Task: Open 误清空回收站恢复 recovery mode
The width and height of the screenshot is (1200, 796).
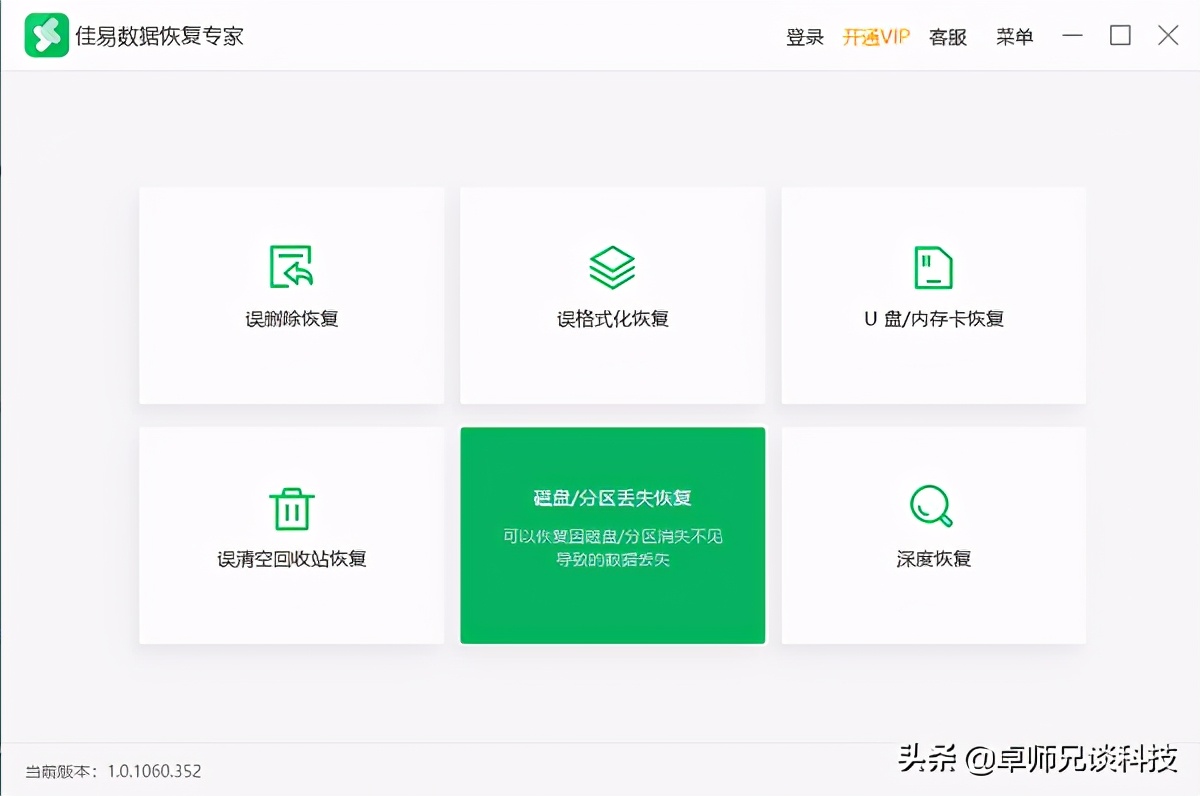Action: point(291,536)
